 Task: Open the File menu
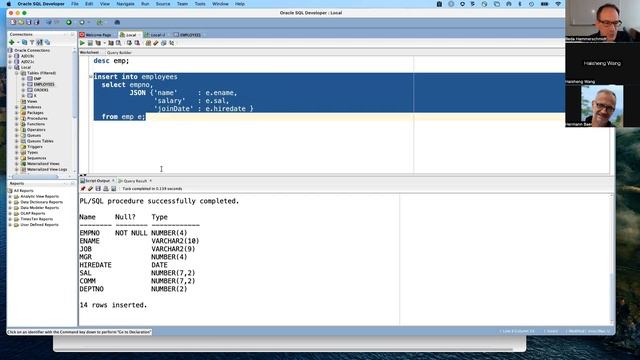(75, 4)
